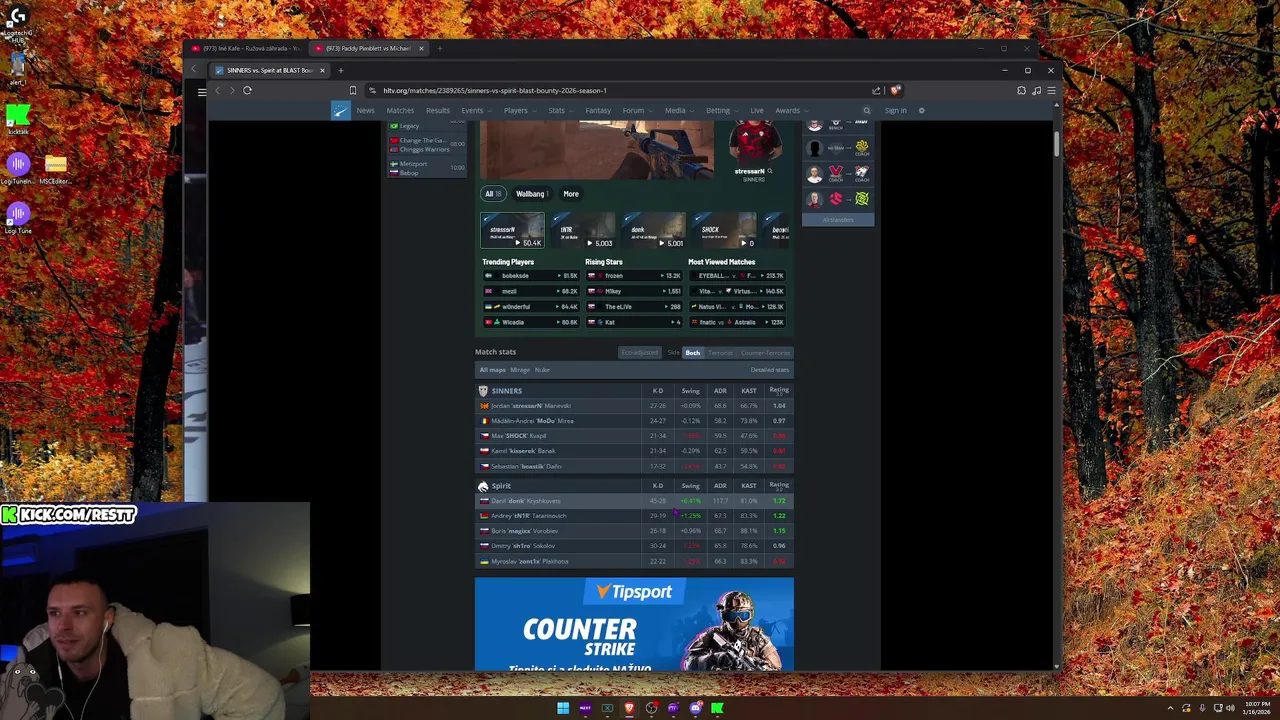Screen dimensions: 1280x720
Task: Expand the Events dropdown menu
Action: coord(475,111)
